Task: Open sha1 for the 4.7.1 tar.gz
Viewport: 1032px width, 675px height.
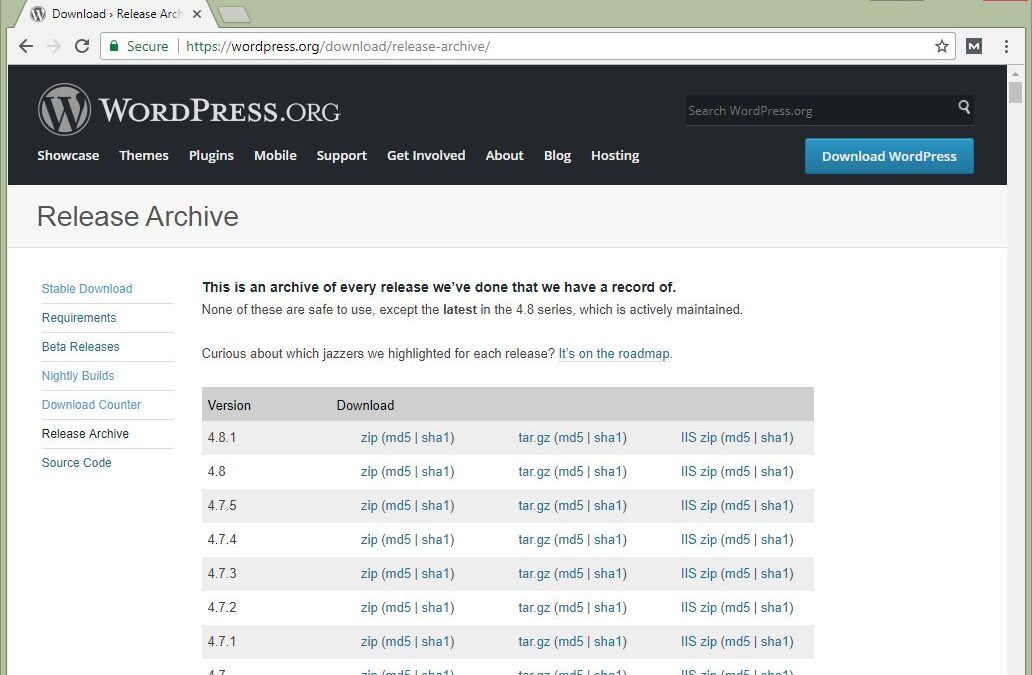Action: coord(609,641)
